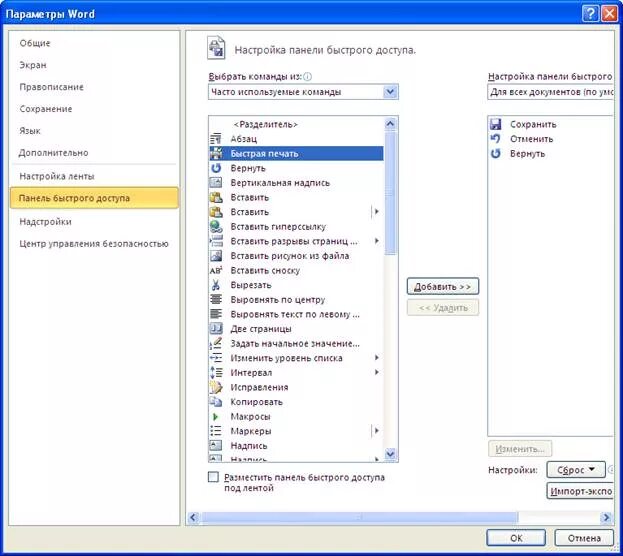This screenshot has height=556, width=623.
Task: Expand the Маркеры submenu arrow
Action: click(x=376, y=431)
